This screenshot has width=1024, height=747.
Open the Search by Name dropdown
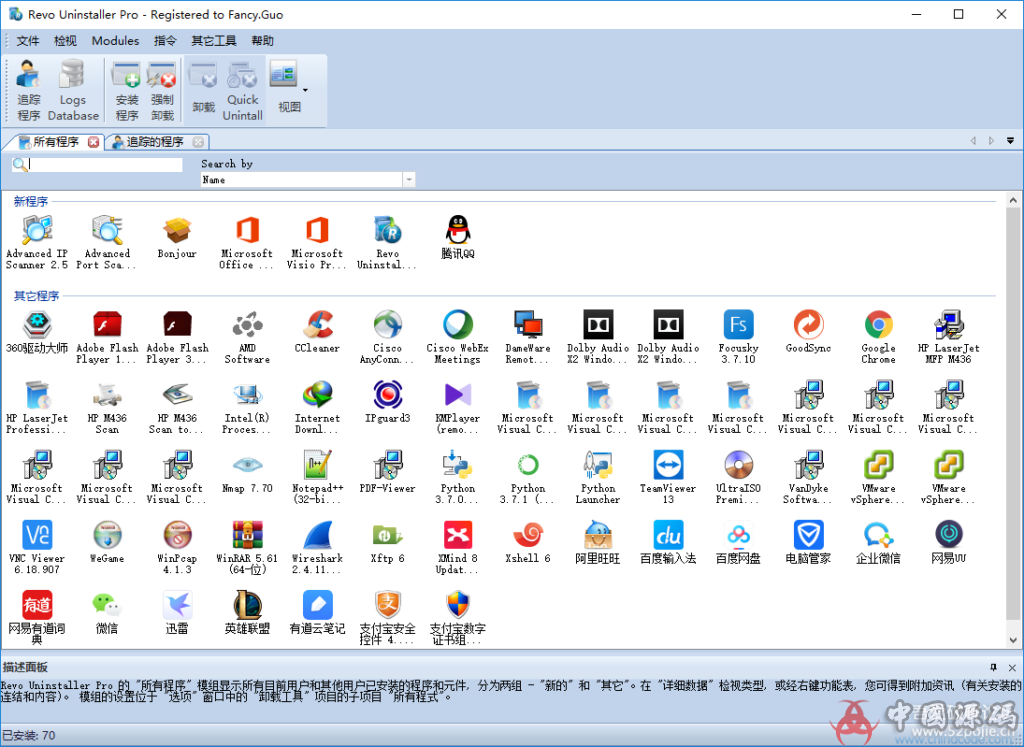coord(408,179)
